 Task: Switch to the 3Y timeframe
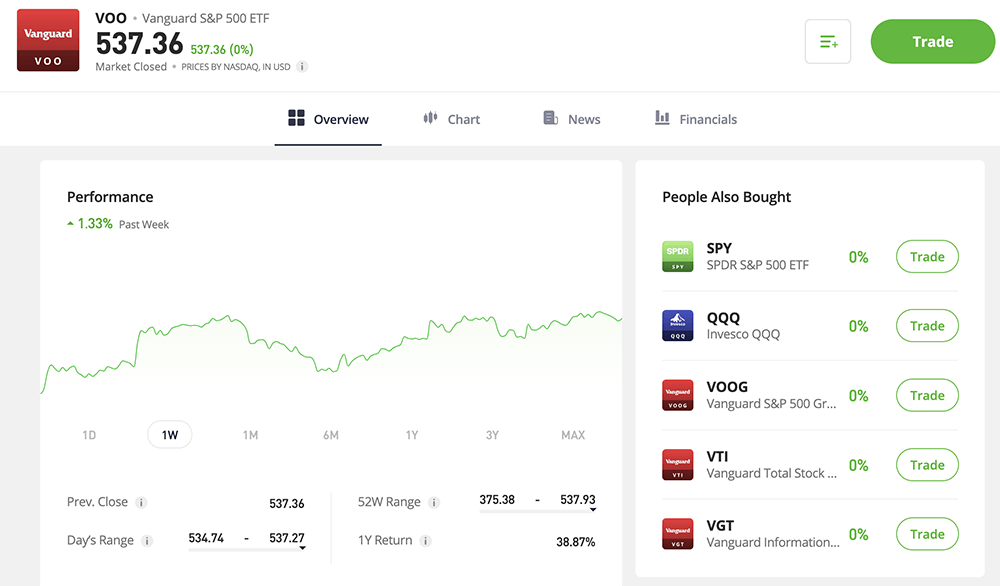coord(492,435)
